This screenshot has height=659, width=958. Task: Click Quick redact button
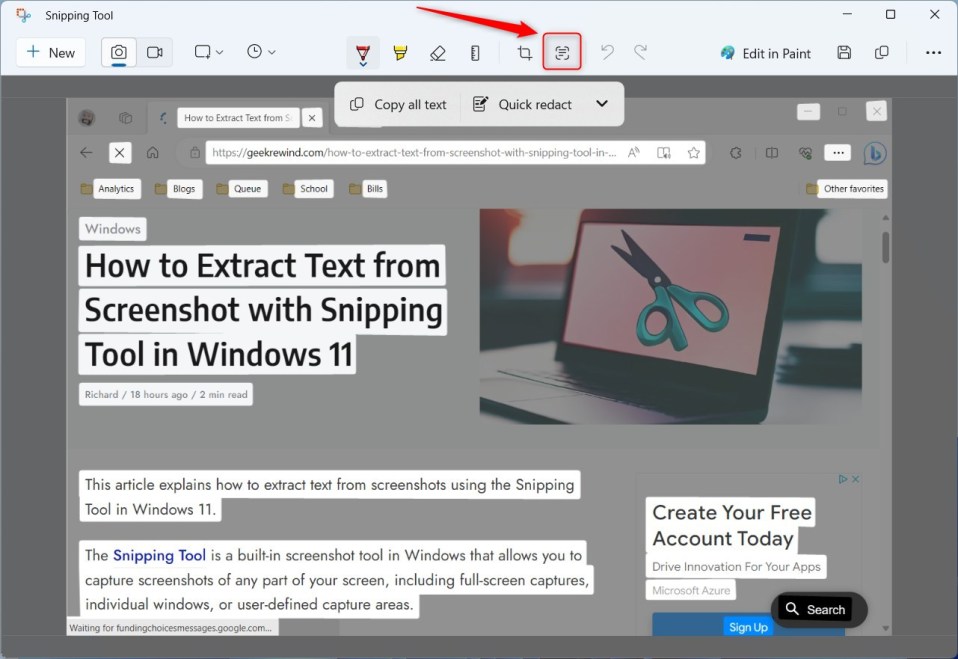pyautogui.click(x=522, y=104)
